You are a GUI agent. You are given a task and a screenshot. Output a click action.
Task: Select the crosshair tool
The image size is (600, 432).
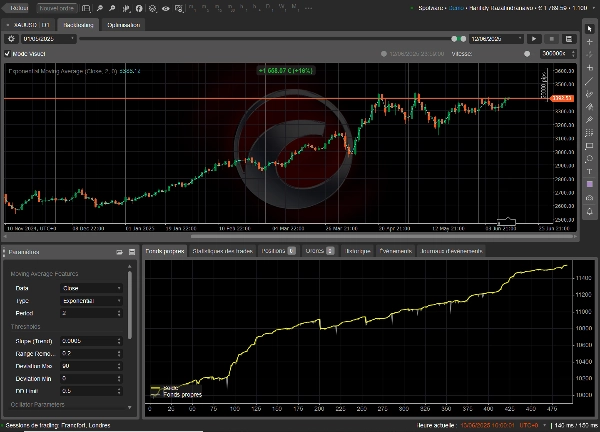tap(590, 42)
